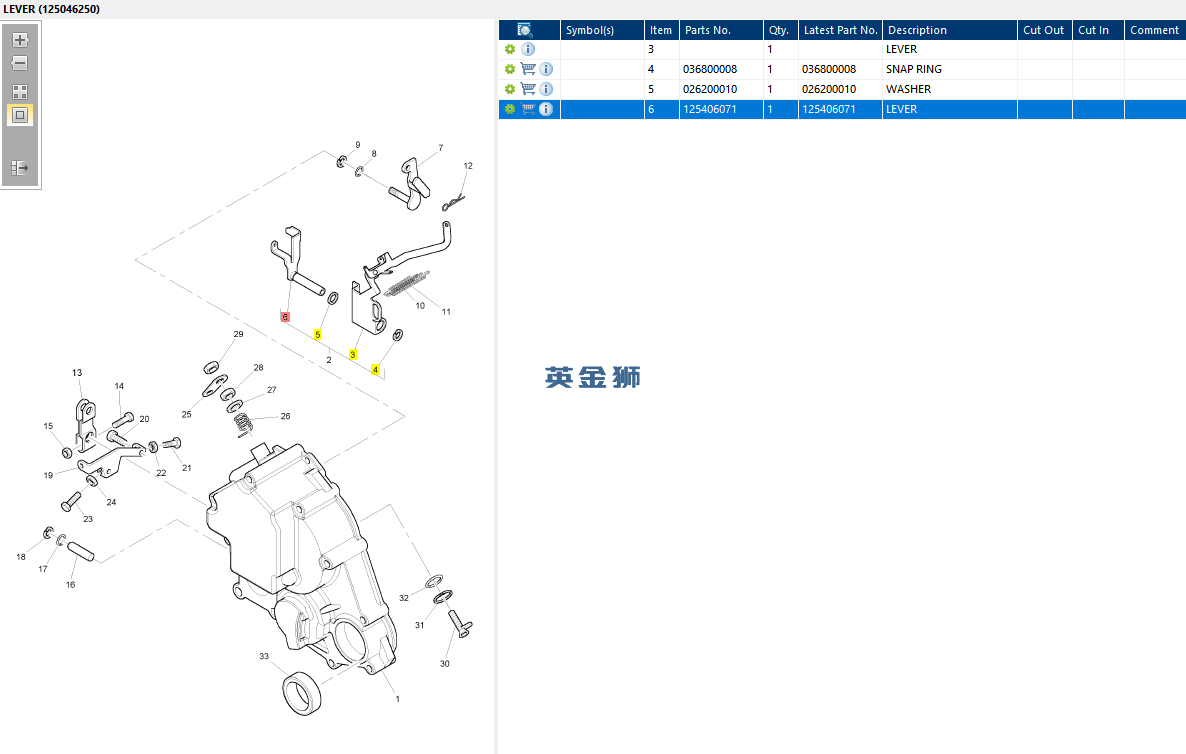Click green gear icon for SNAP RING row
The image size is (1186, 754).
[x=510, y=69]
